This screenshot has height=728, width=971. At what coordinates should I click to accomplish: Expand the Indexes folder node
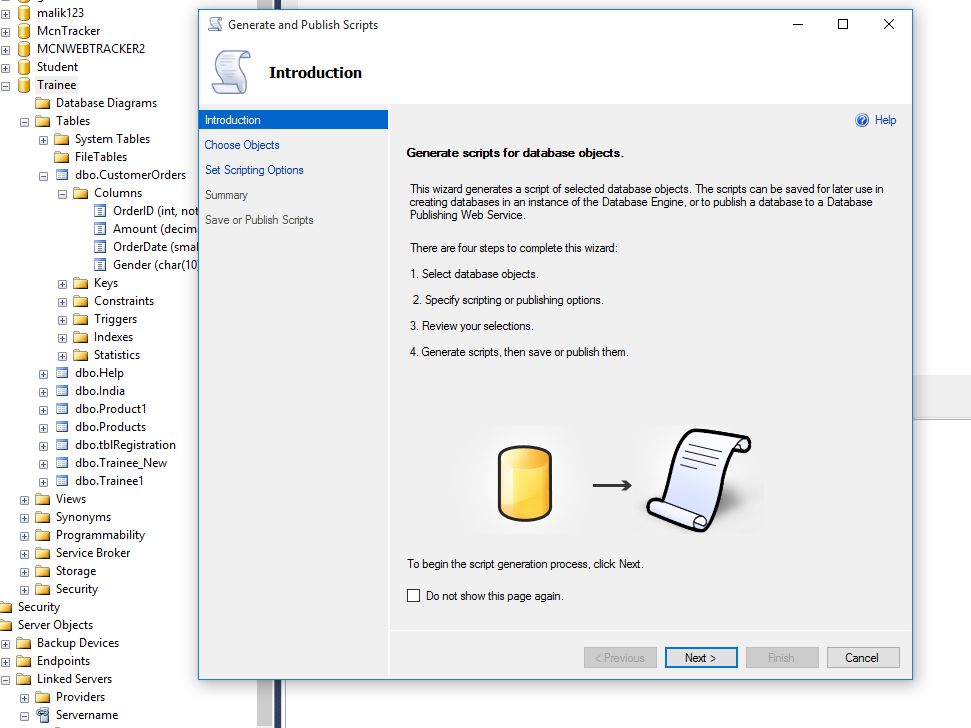tap(62, 338)
